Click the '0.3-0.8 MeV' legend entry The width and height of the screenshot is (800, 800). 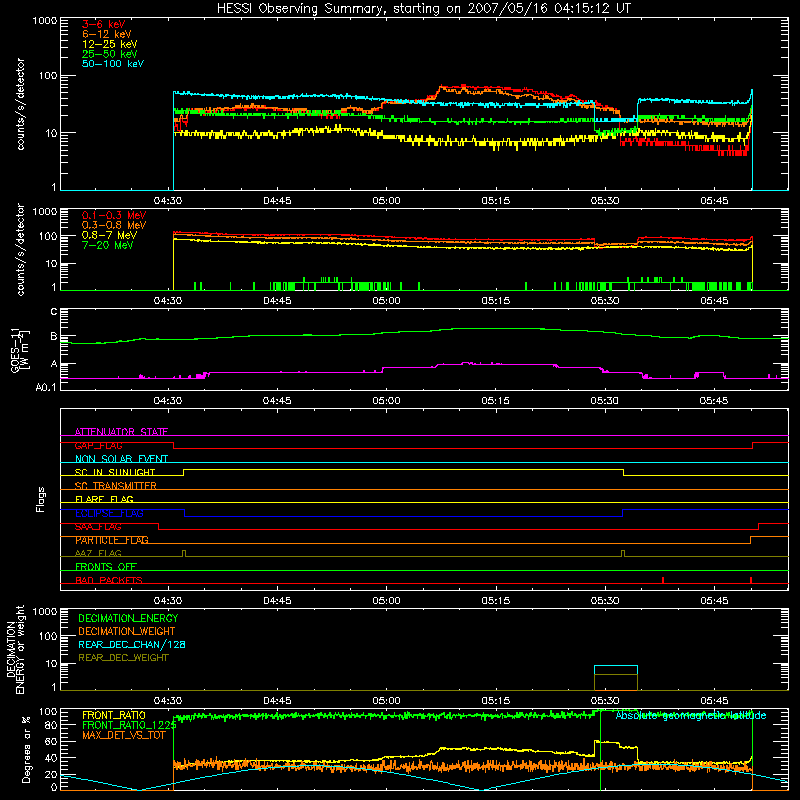click(114, 225)
